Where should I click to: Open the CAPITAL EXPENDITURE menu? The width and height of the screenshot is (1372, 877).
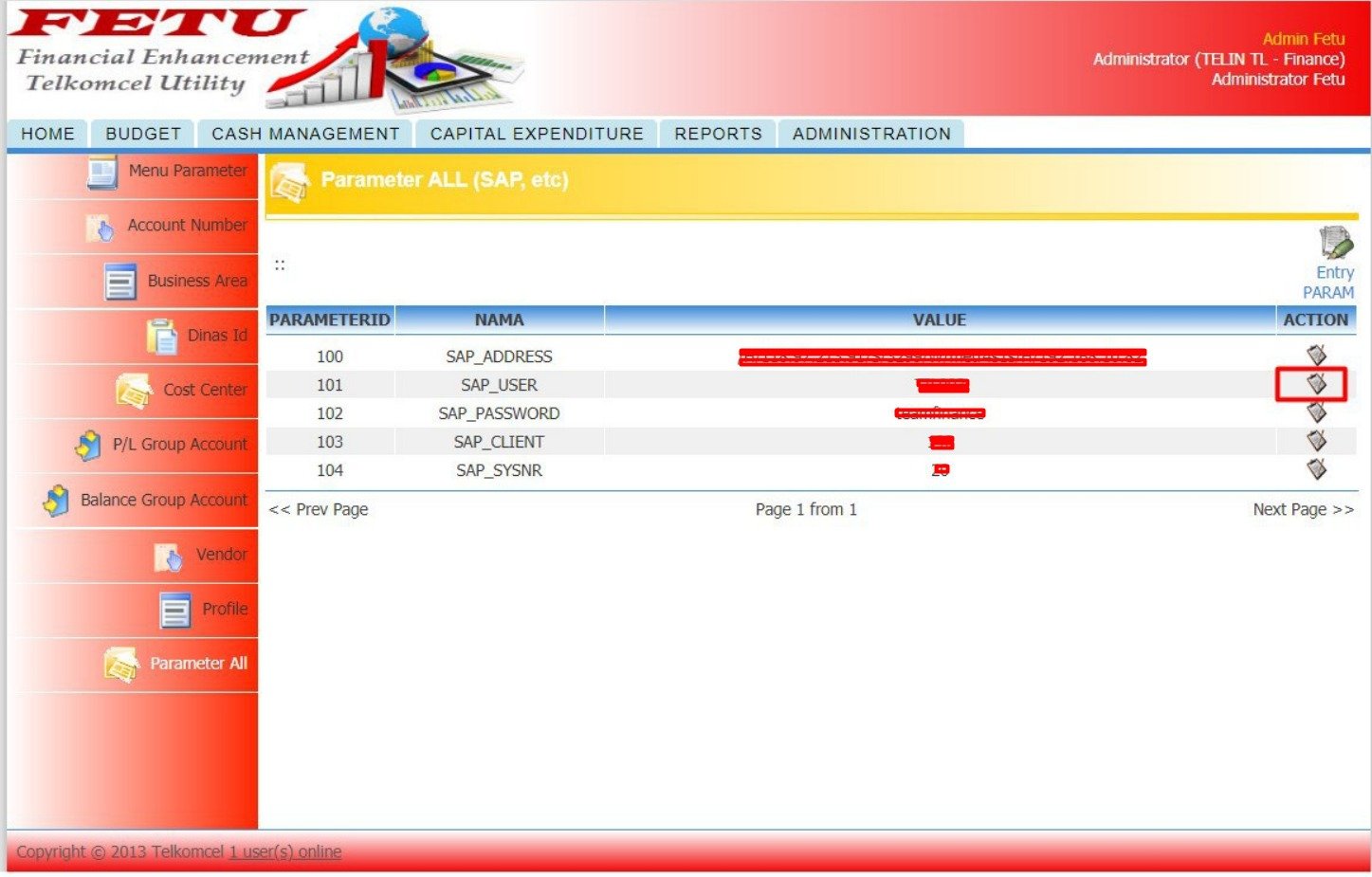537,134
